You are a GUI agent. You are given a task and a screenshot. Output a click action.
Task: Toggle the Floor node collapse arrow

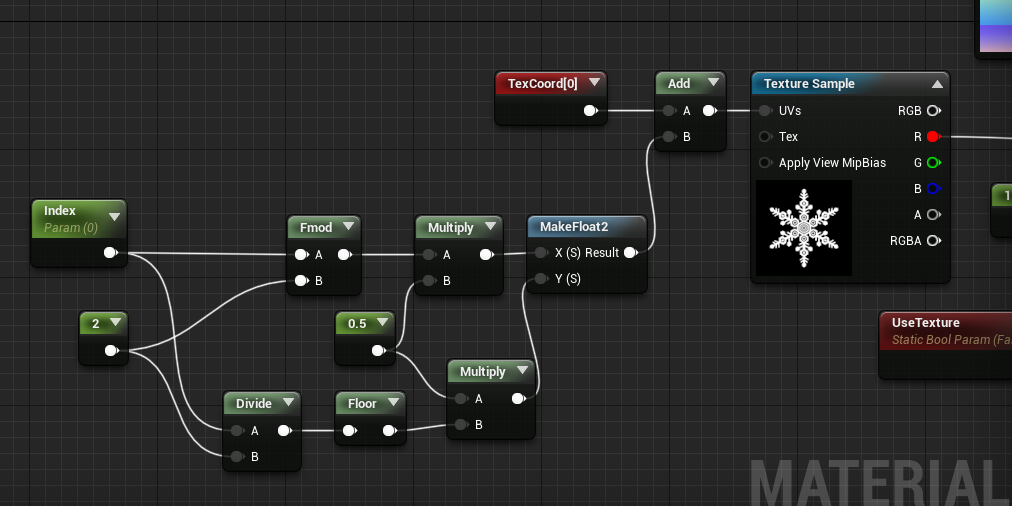[394, 402]
